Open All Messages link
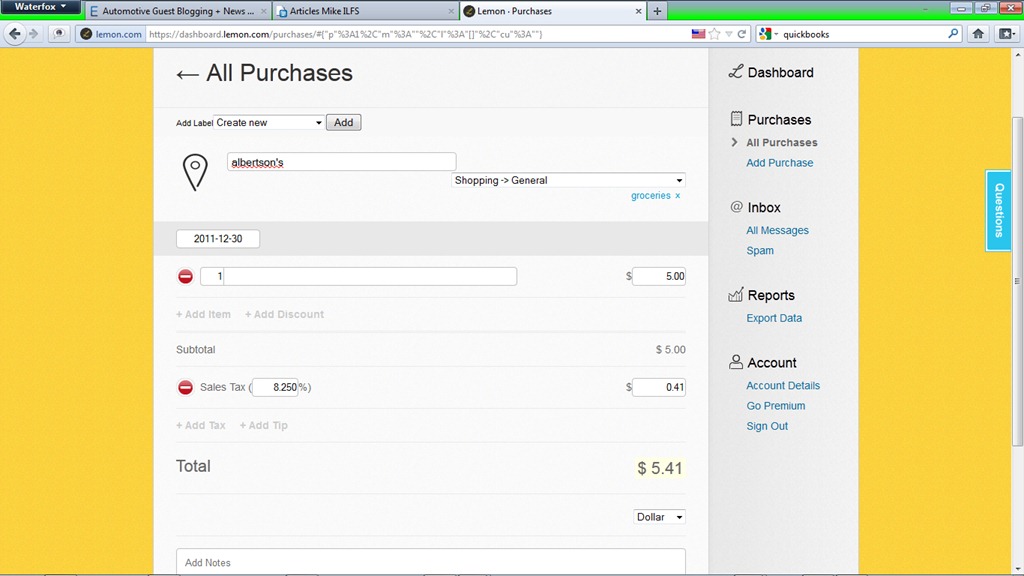This screenshot has width=1024, height=576. 777,230
